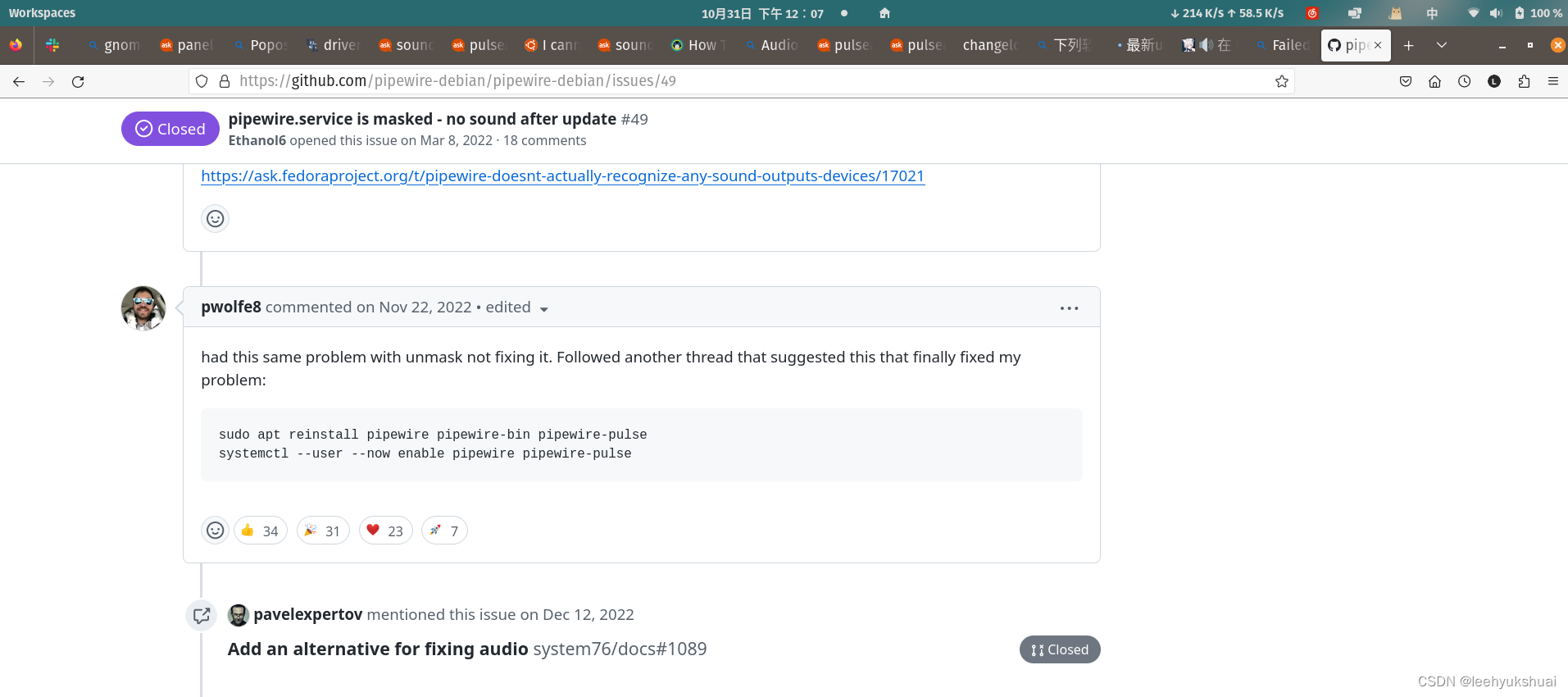Image resolution: width=1568 pixels, height=697 pixels.
Task: Open the extensions puzzle icon
Action: 1524,81
